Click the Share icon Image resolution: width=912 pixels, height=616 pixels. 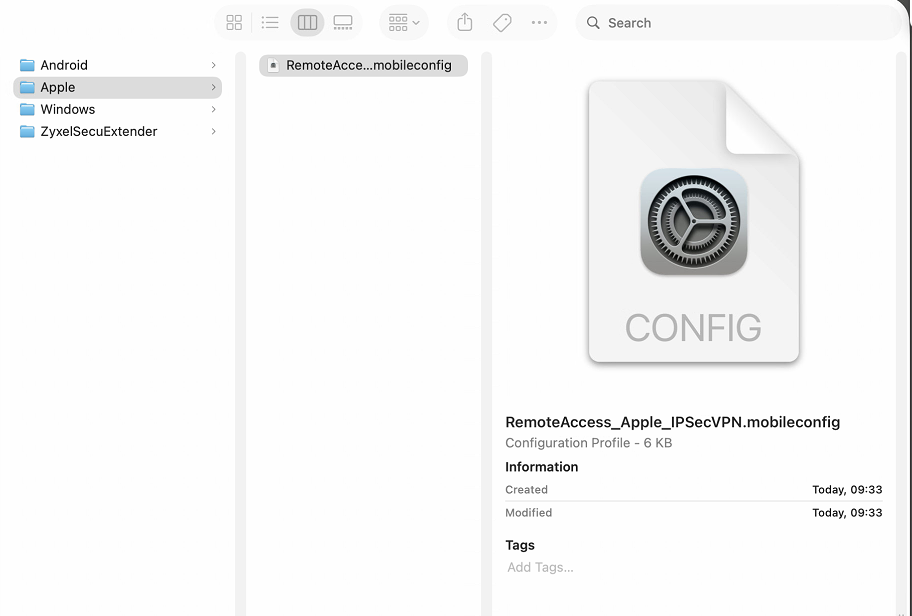[464, 22]
